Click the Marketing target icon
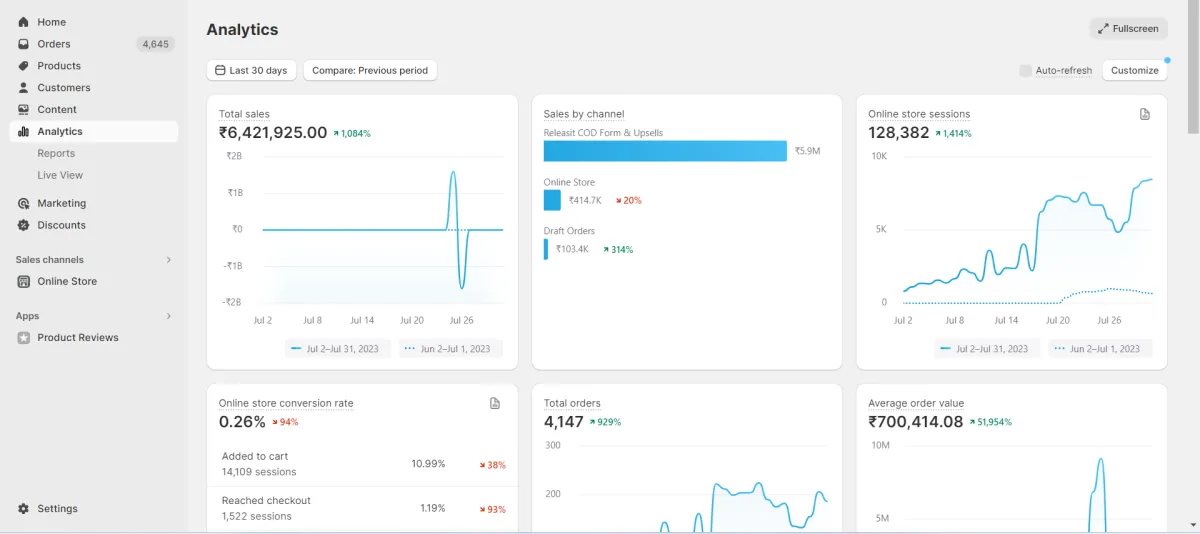The height and width of the screenshot is (534, 1200). click(23, 203)
